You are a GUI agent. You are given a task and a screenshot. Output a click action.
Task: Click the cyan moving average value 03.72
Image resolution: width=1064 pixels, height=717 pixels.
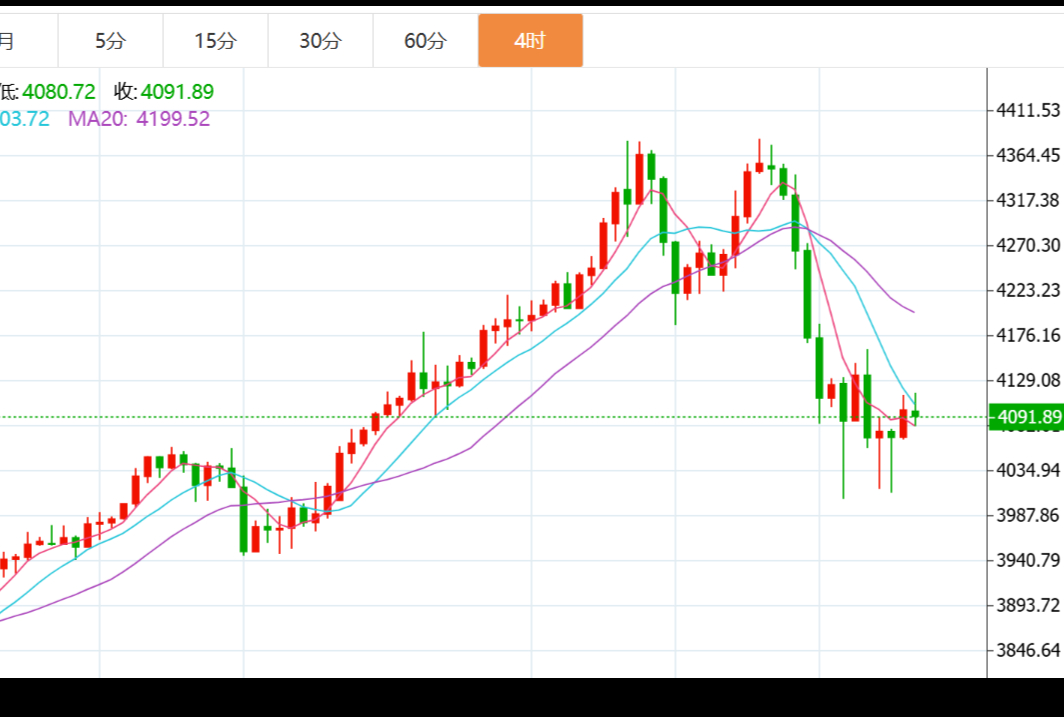tap(25, 119)
